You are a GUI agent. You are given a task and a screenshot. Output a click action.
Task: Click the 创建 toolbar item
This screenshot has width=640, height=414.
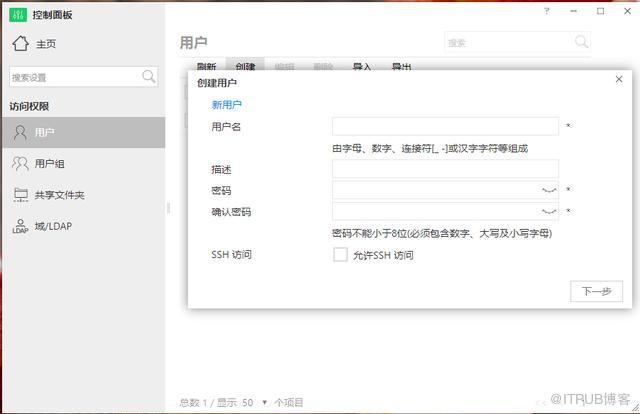(x=245, y=66)
